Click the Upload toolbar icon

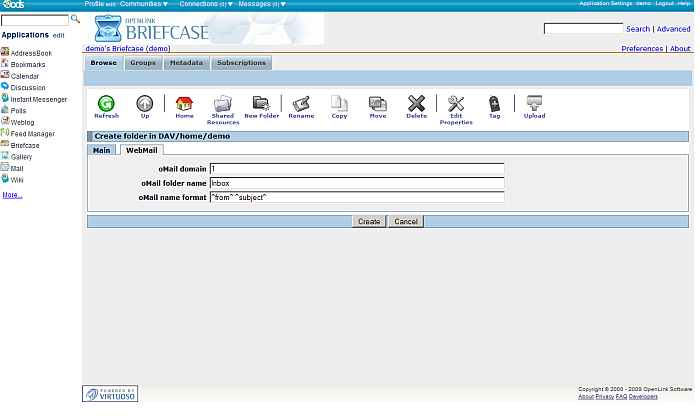[x=534, y=103]
